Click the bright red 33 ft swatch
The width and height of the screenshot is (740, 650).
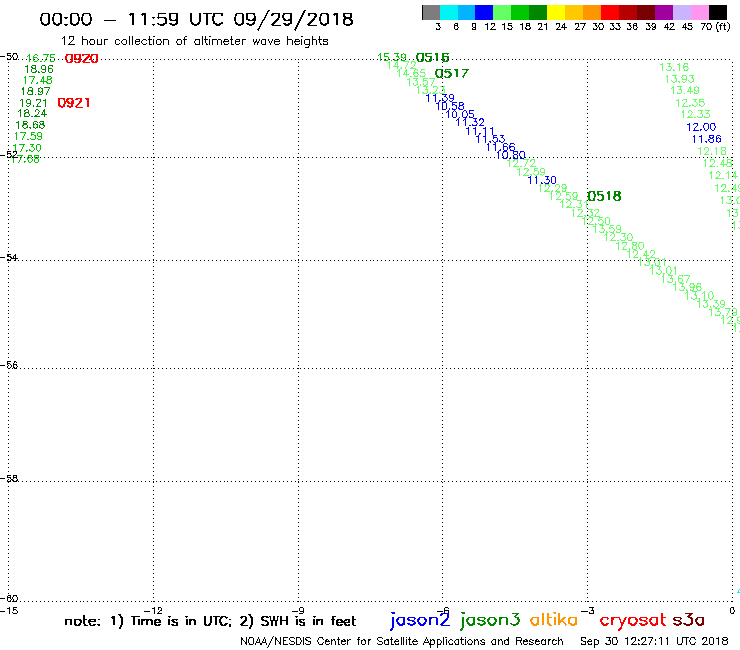tap(610, 12)
